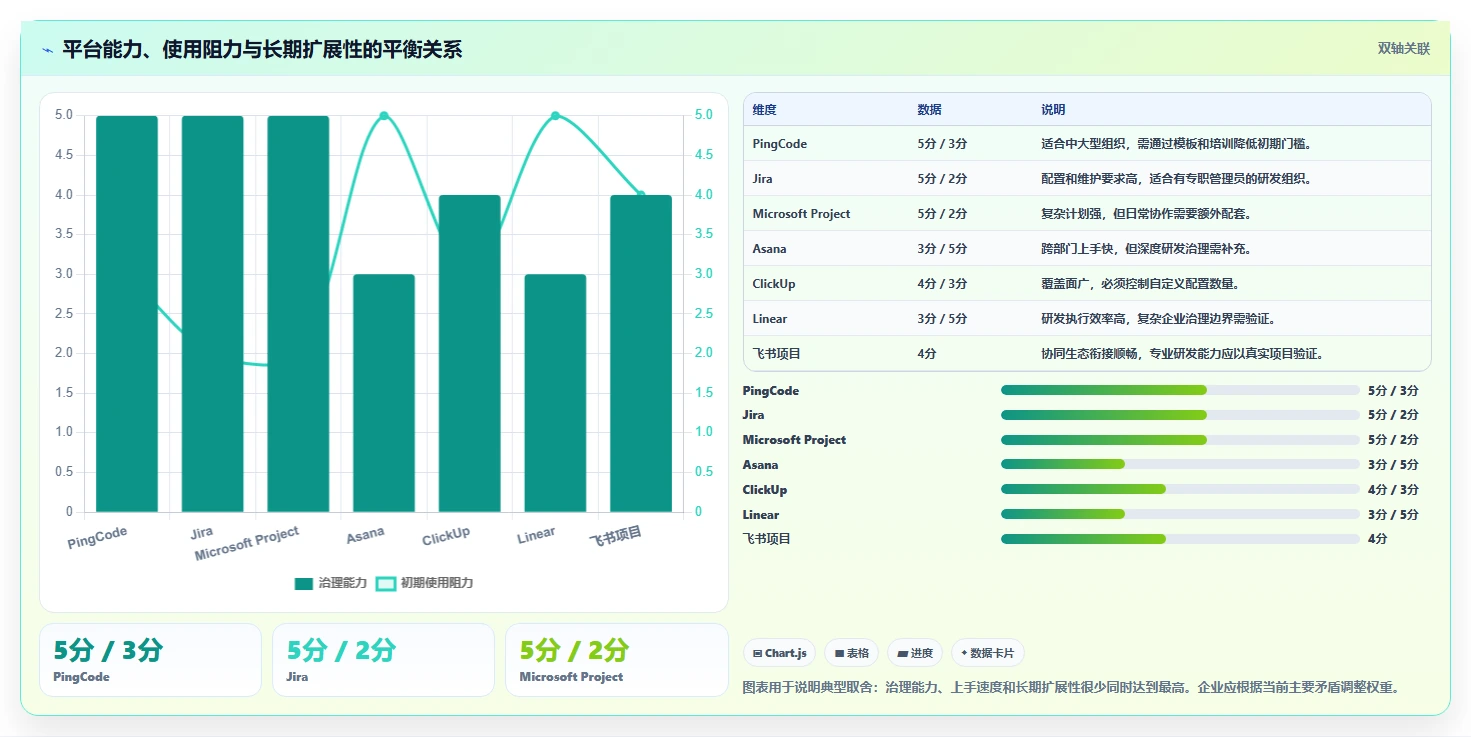Click the Linear bar in the chart
This screenshot has height=737, width=1471.
(555, 393)
